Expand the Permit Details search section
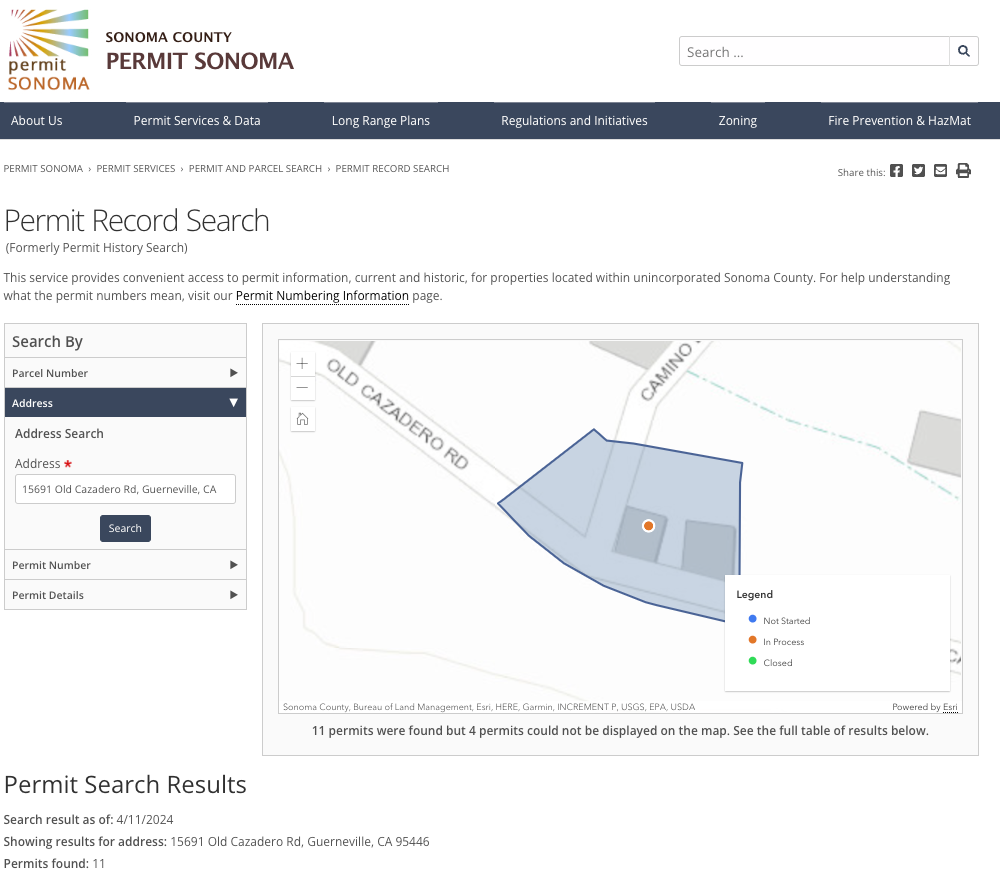Image resolution: width=1000 pixels, height=877 pixels. click(x=125, y=595)
